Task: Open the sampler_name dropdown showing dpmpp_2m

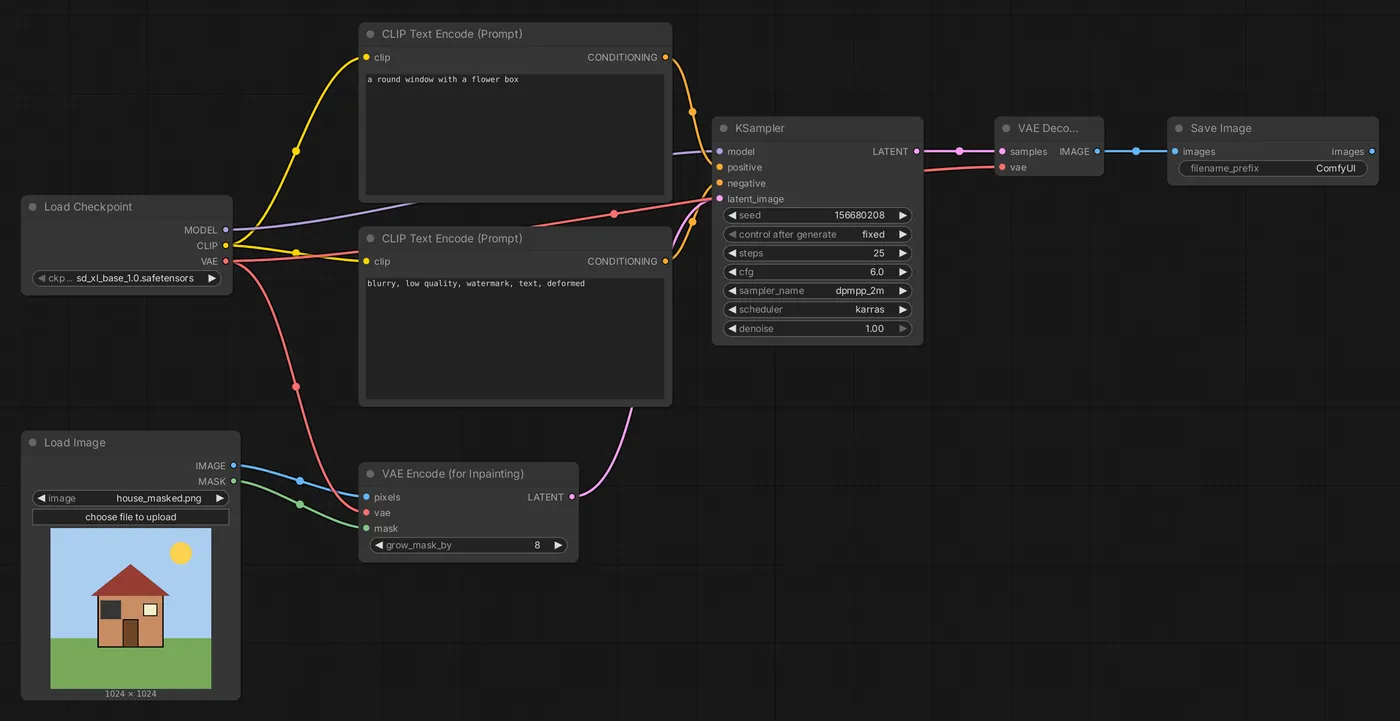Action: point(817,291)
